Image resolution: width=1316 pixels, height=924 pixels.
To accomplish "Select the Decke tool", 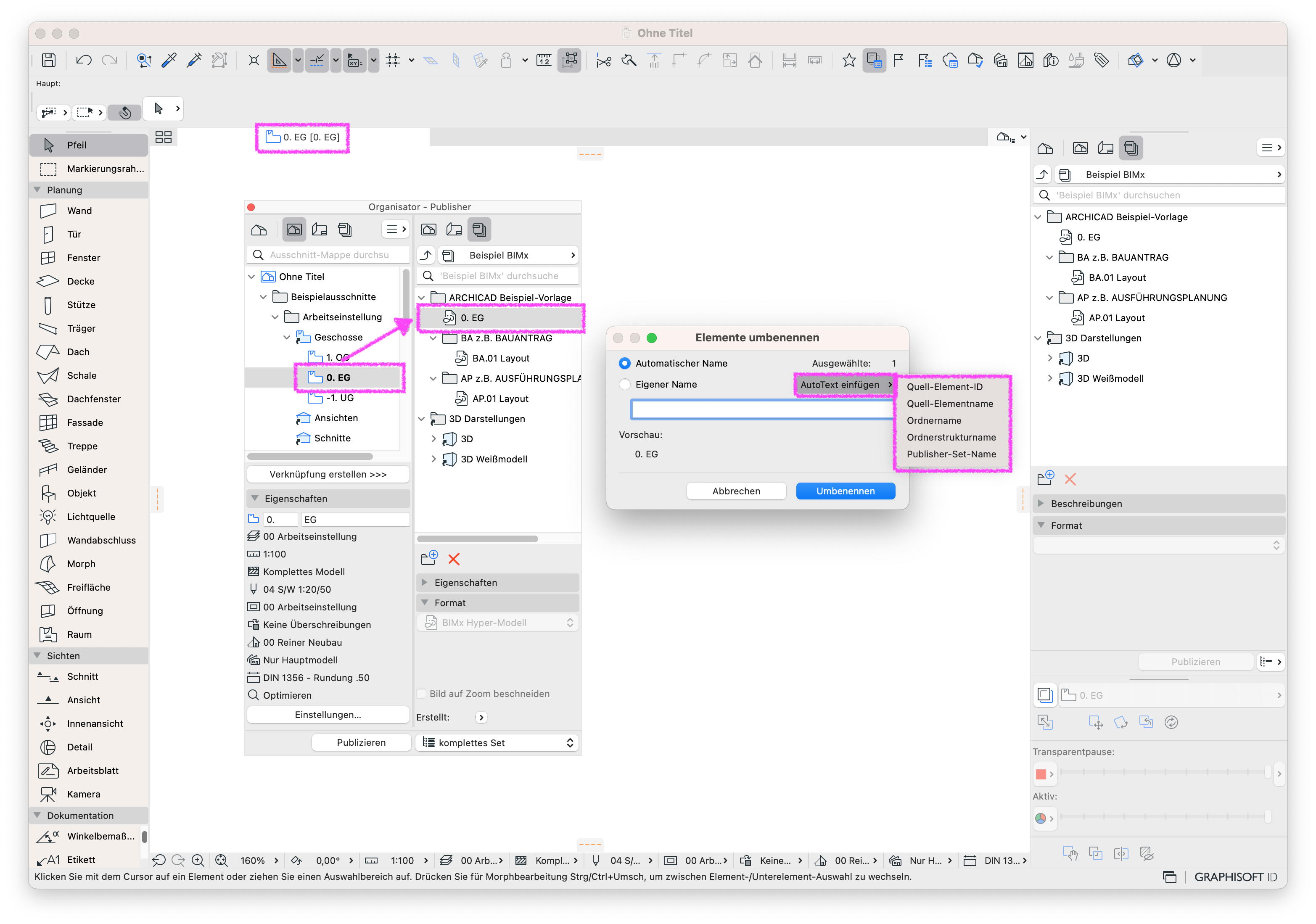I will click(x=89, y=281).
